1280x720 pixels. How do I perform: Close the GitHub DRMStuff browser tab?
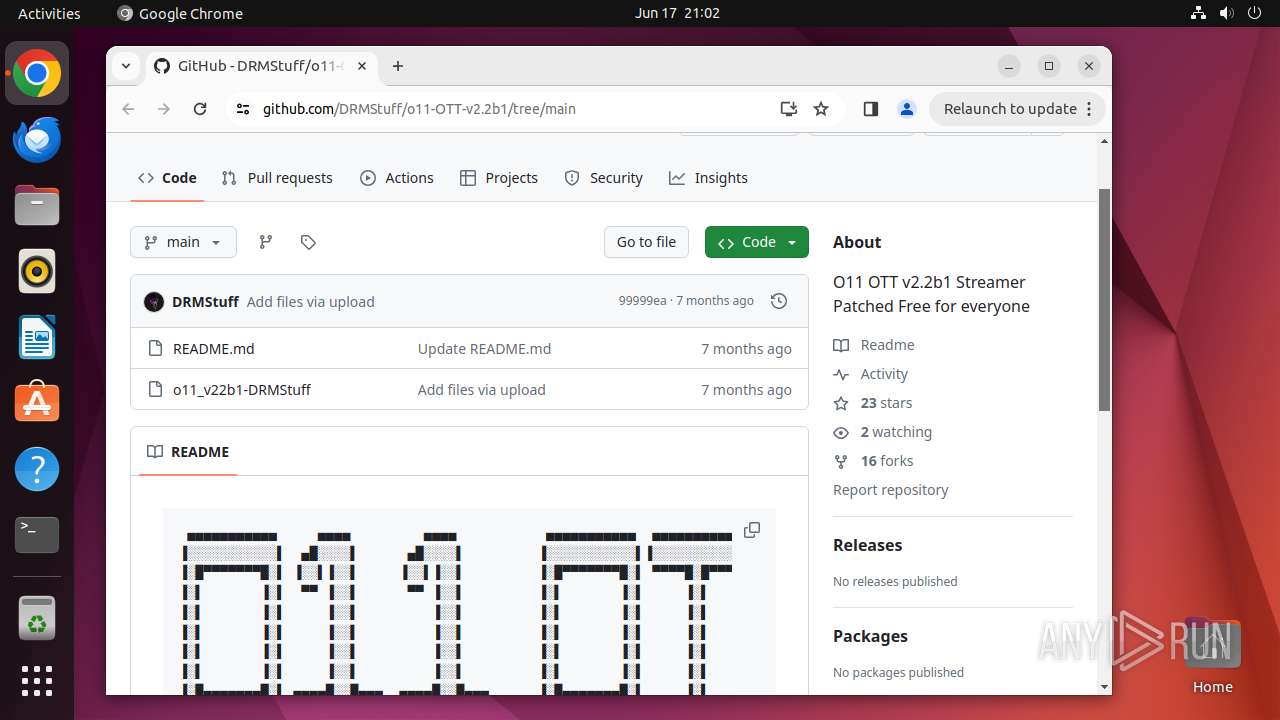point(362,66)
